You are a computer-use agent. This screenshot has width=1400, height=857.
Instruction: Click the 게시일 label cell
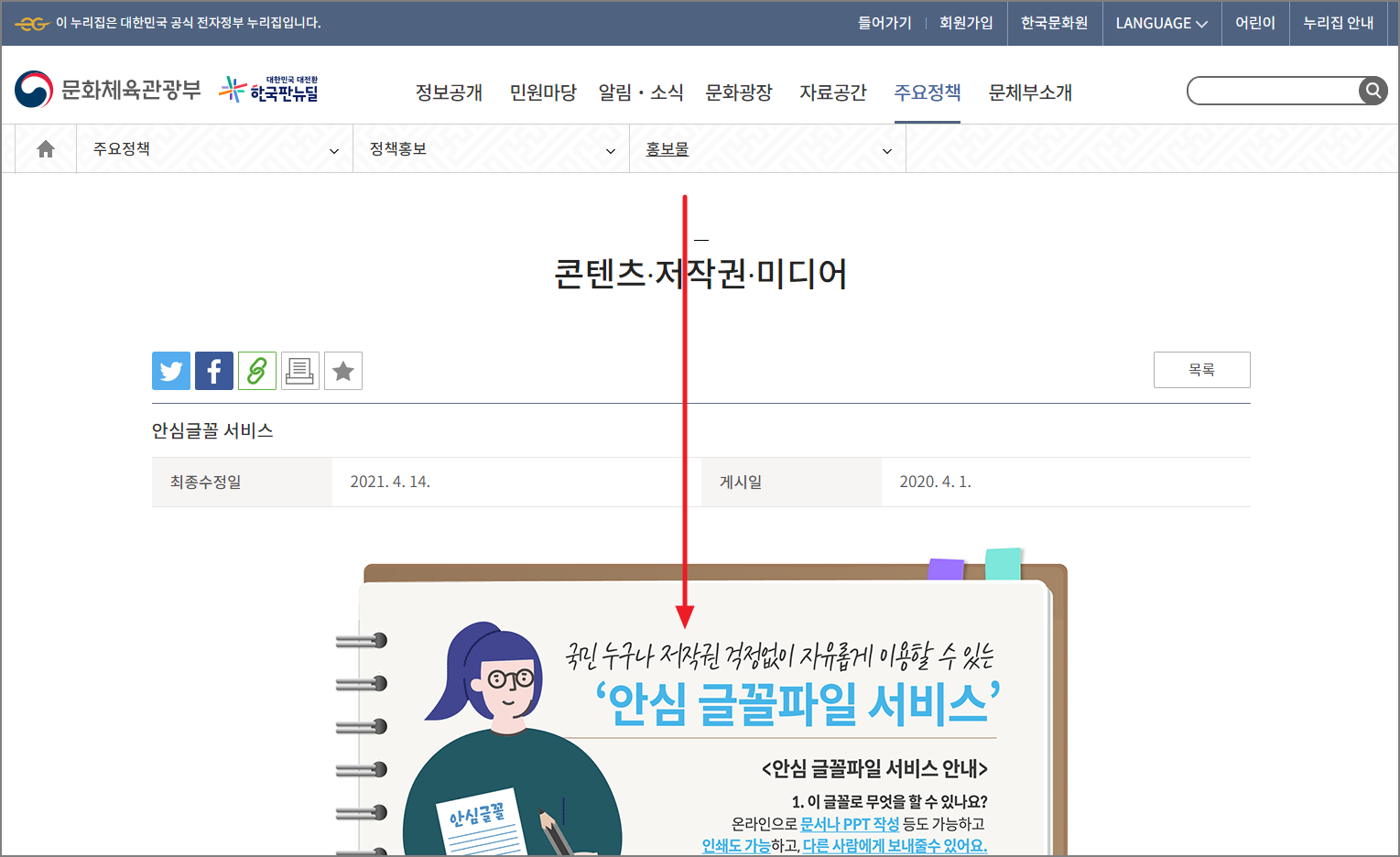tap(791, 482)
